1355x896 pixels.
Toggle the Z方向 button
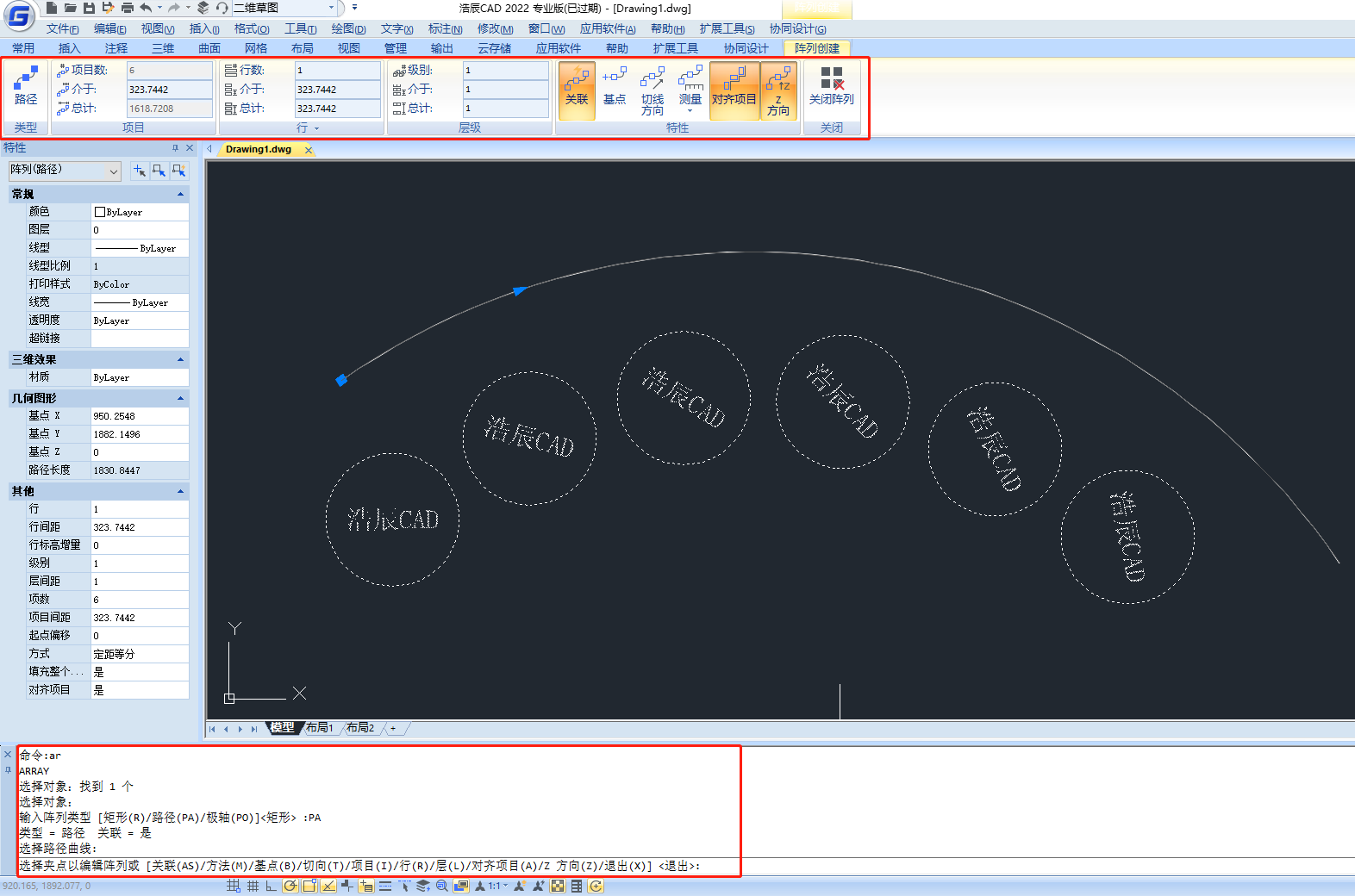[x=778, y=90]
